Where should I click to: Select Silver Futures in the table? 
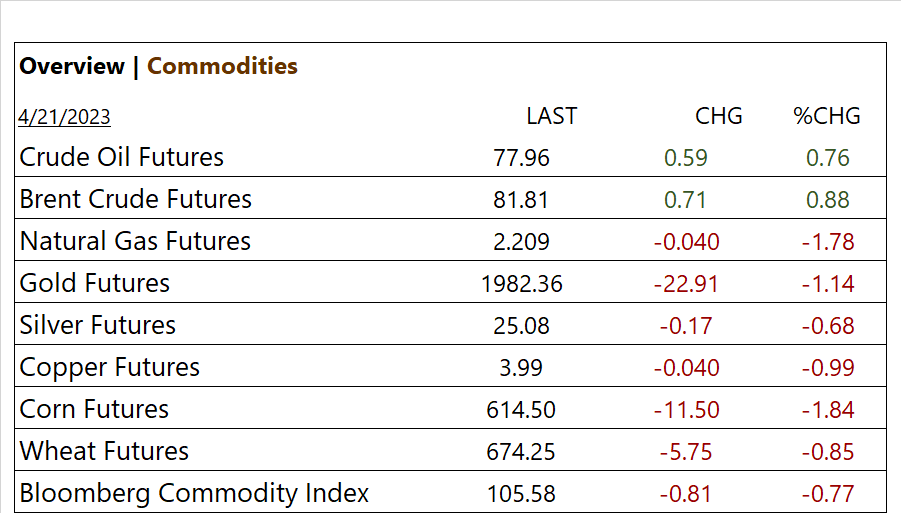point(97,325)
